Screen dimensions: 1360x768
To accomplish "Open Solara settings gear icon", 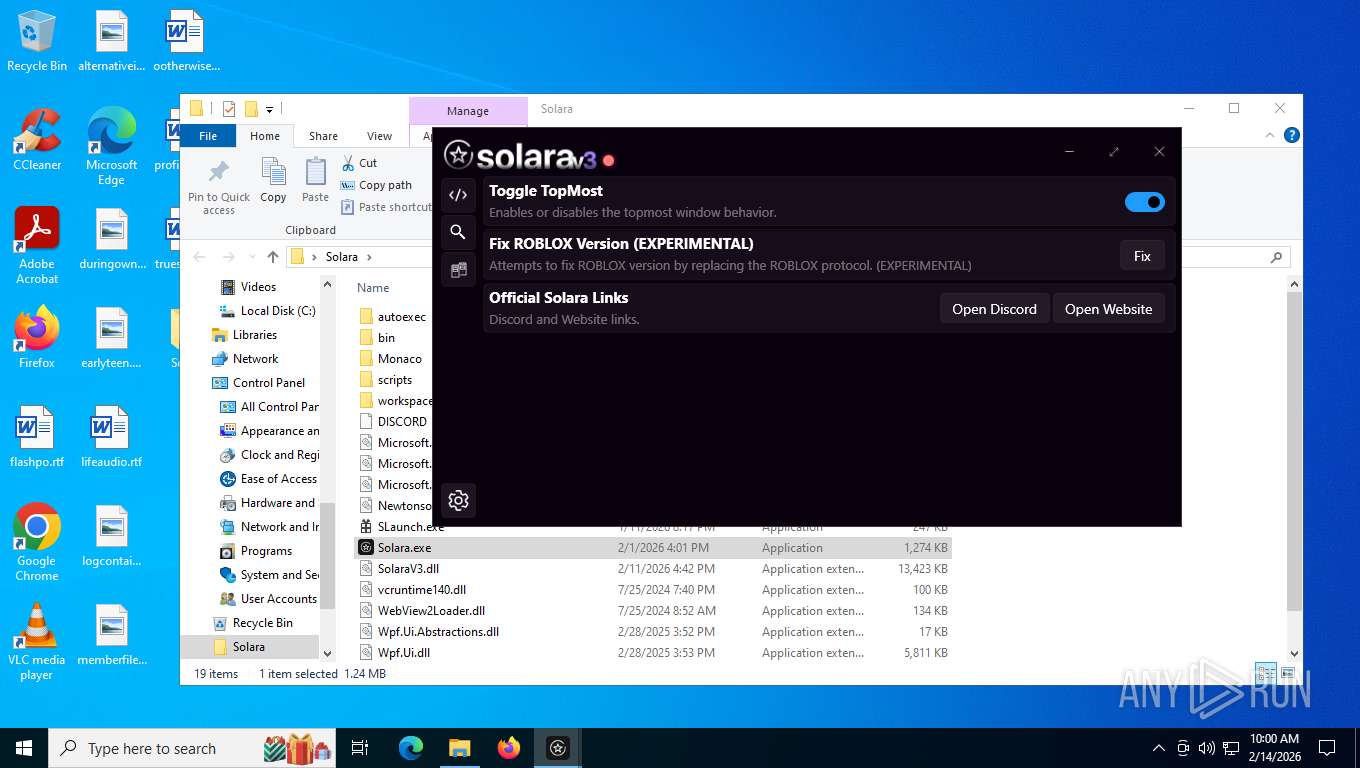I will click(458, 500).
